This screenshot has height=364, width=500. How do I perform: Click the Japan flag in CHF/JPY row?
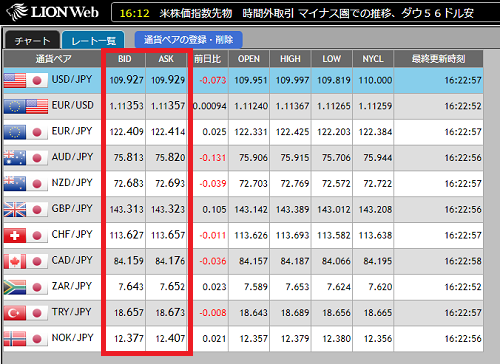pyautogui.click(x=37, y=235)
